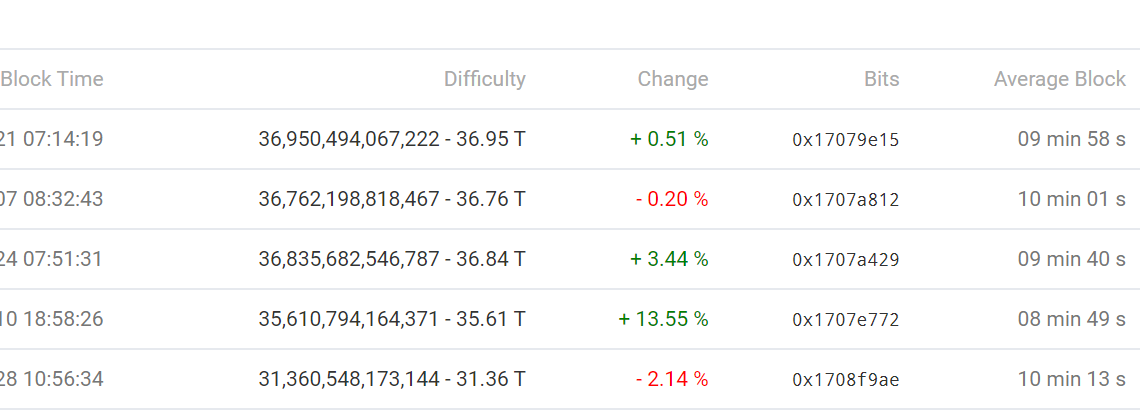Click the Bits column header
Viewport: 1140px width, 415px height.
click(x=882, y=79)
